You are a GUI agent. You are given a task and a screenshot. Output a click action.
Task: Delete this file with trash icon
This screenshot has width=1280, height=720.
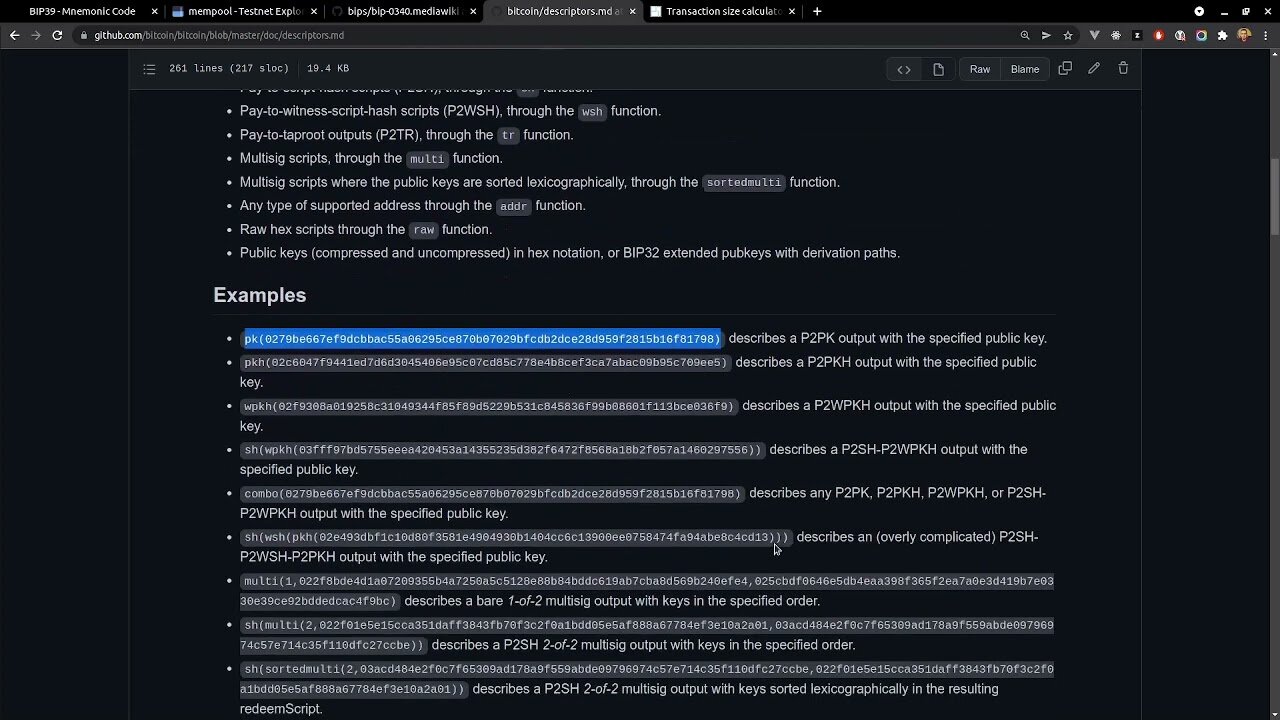point(1123,69)
